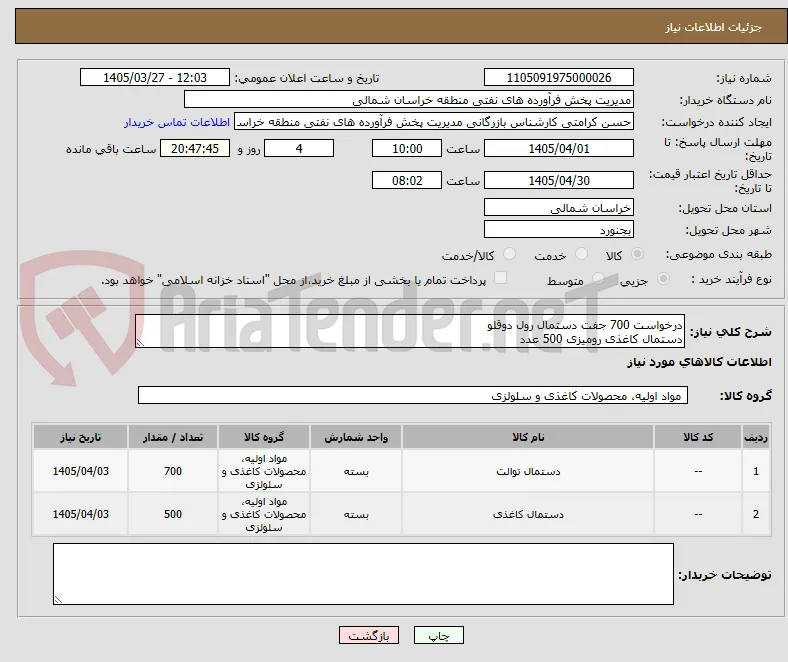Screen dimensions: 788x662
Task: Click the remaining days field showing 4
Action: tap(299, 148)
